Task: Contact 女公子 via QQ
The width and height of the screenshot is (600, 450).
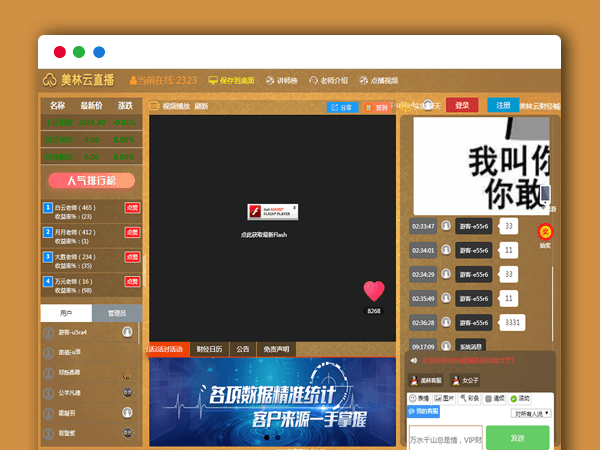Action: [x=465, y=380]
